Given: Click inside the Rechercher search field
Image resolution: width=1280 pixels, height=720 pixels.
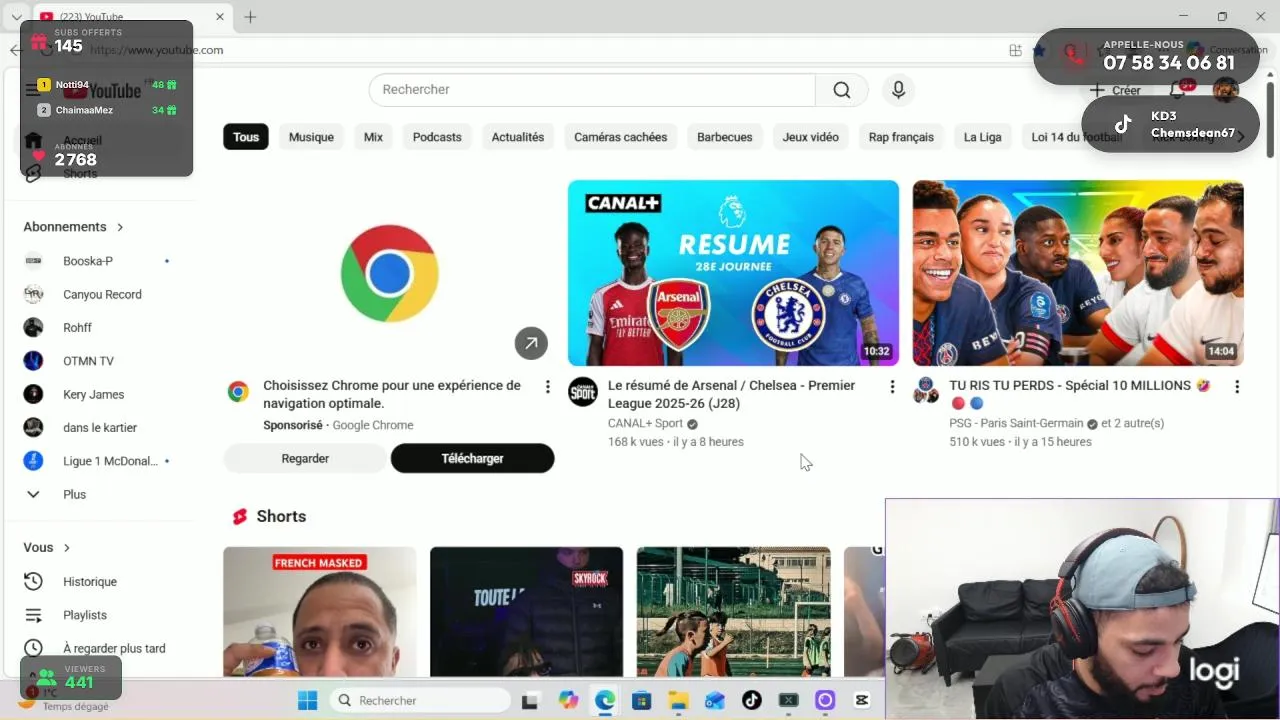Looking at the screenshot, I should click(x=592, y=90).
